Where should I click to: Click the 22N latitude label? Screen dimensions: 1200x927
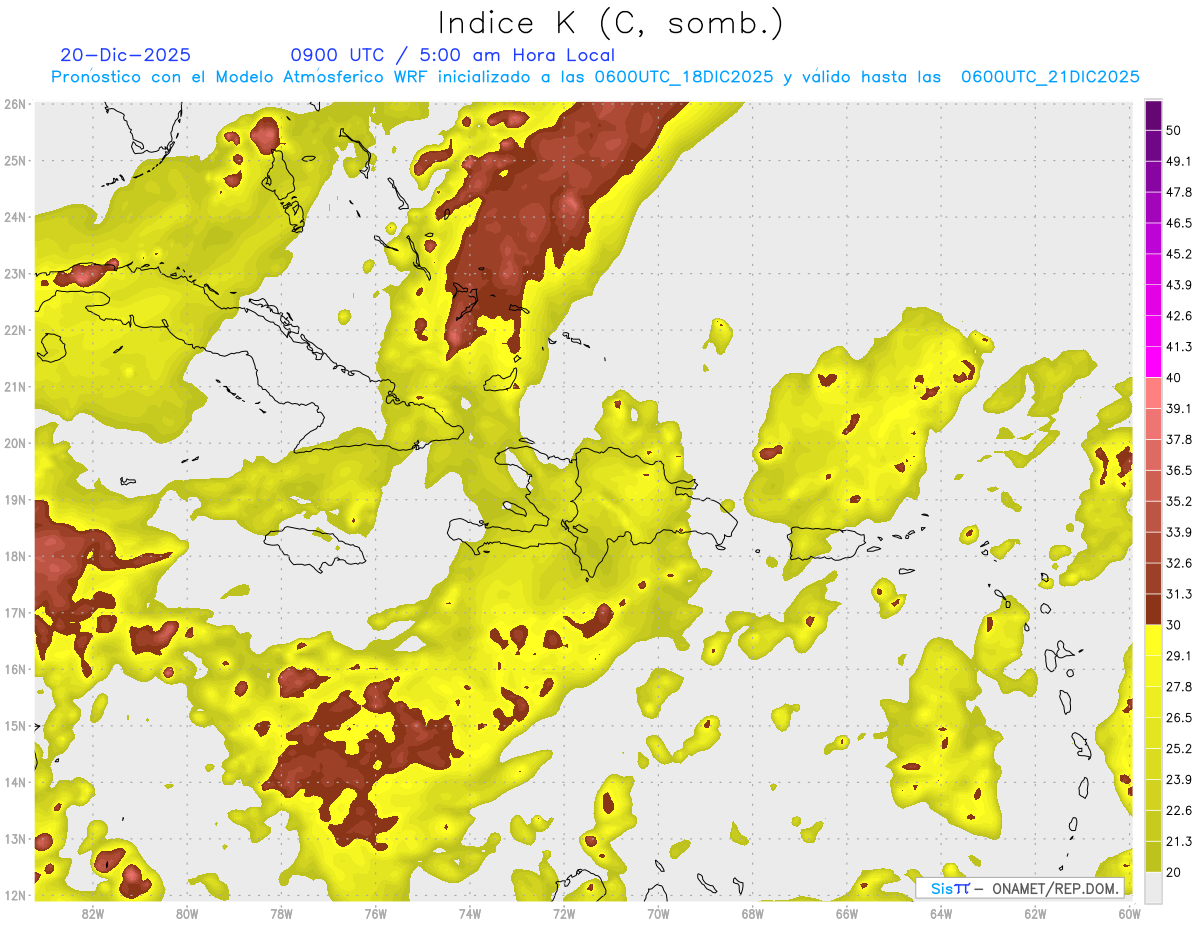coord(14,330)
